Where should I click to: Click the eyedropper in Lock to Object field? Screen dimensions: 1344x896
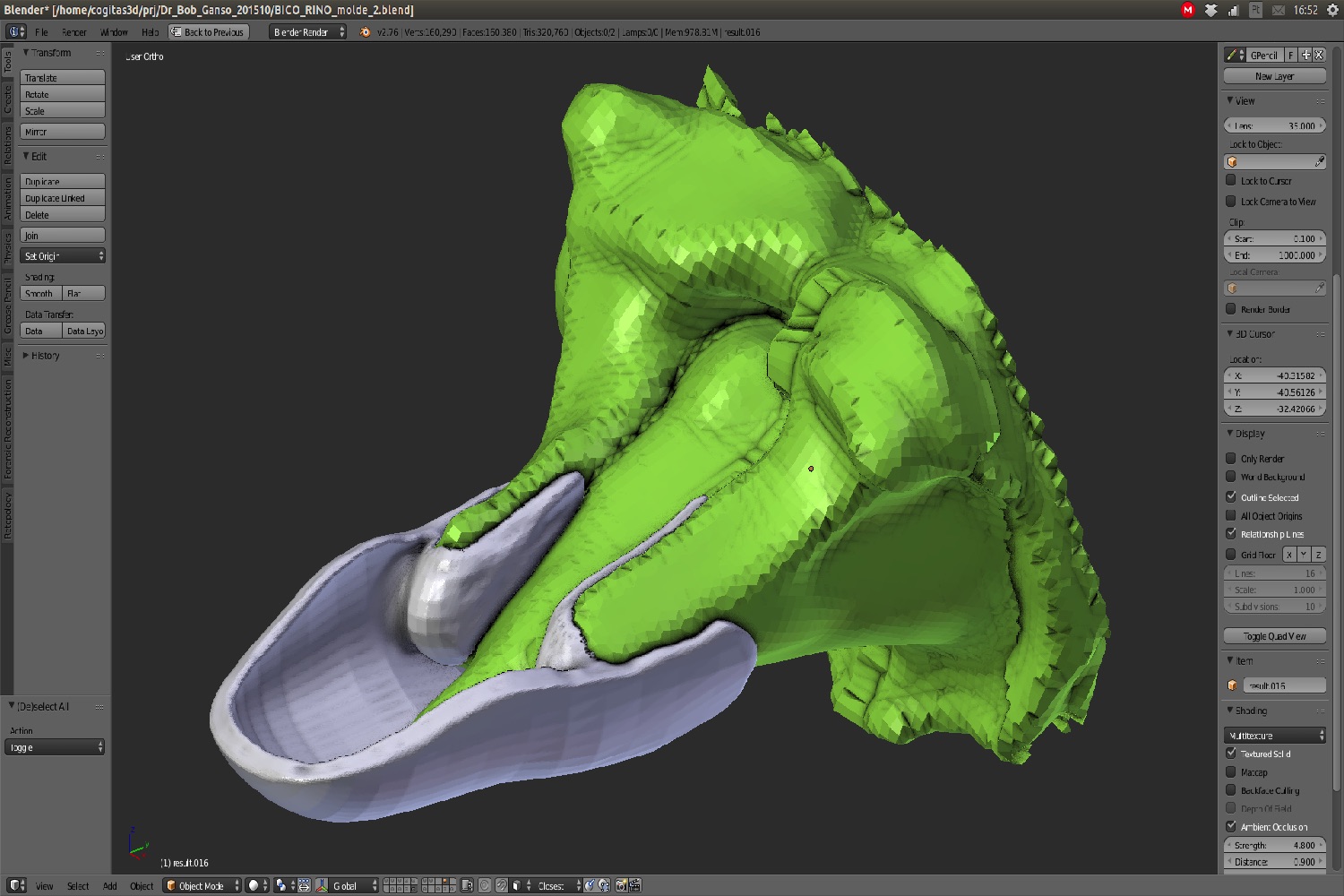pyautogui.click(x=1319, y=161)
